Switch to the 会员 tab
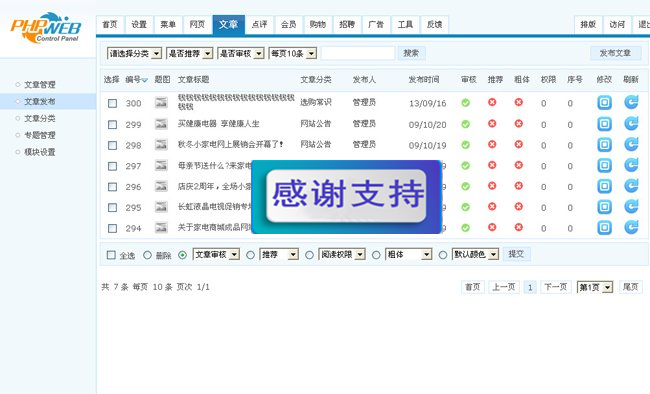Image resolution: width=650 pixels, height=394 pixels. click(x=289, y=24)
